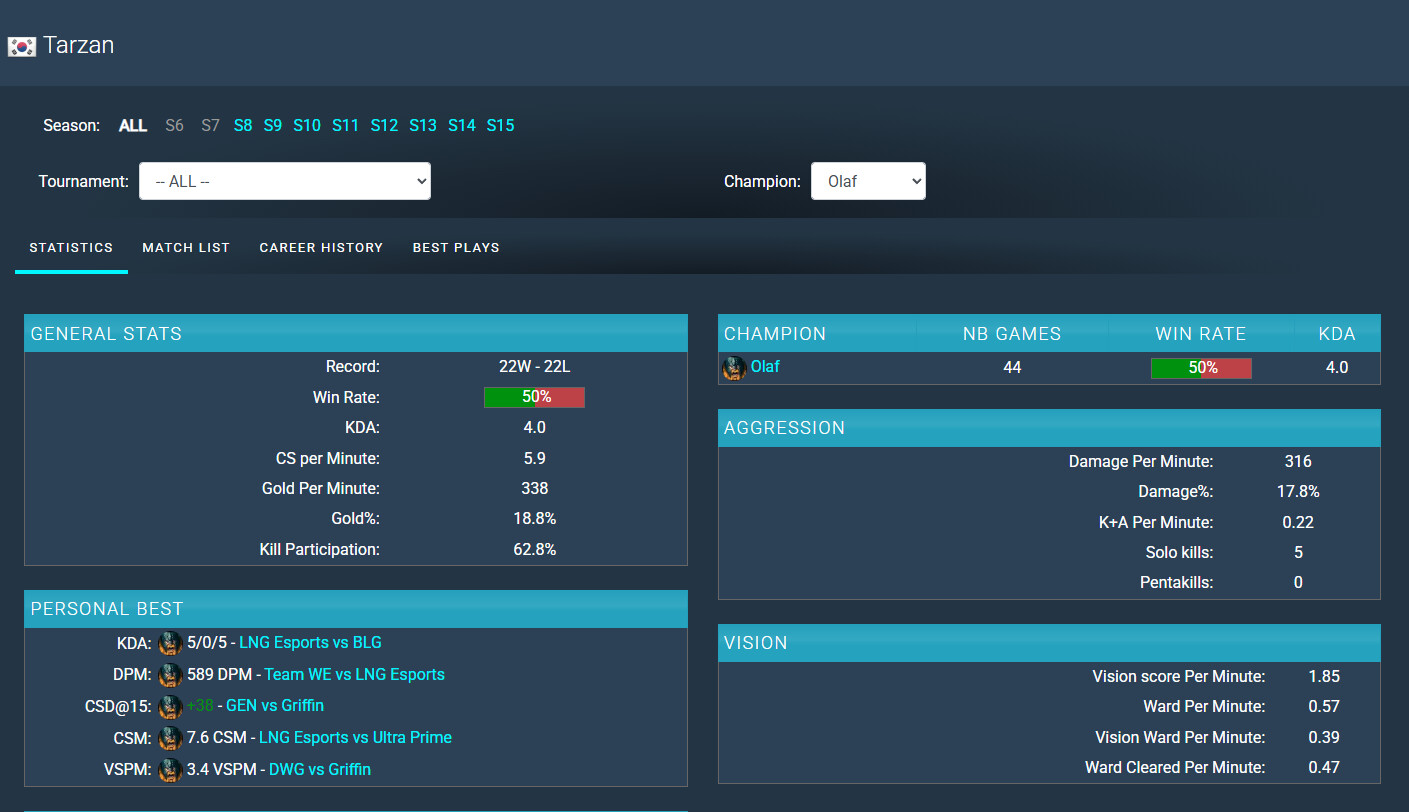1409x812 pixels.
Task: Open the Best Plays tab
Action: click(456, 247)
